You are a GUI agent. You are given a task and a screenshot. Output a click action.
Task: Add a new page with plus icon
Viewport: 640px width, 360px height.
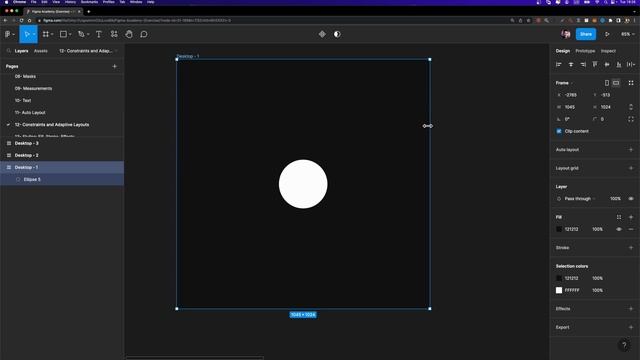pyautogui.click(x=115, y=66)
